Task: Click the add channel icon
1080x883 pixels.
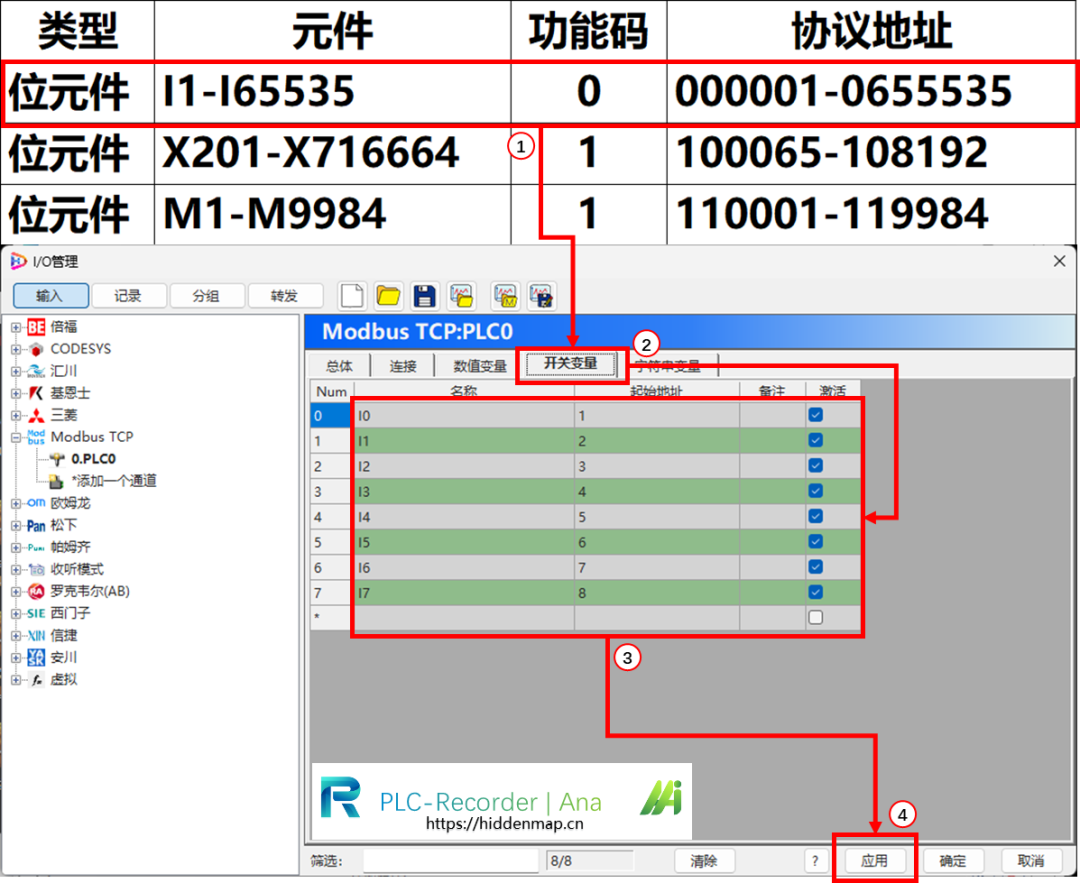Action: 56,481
